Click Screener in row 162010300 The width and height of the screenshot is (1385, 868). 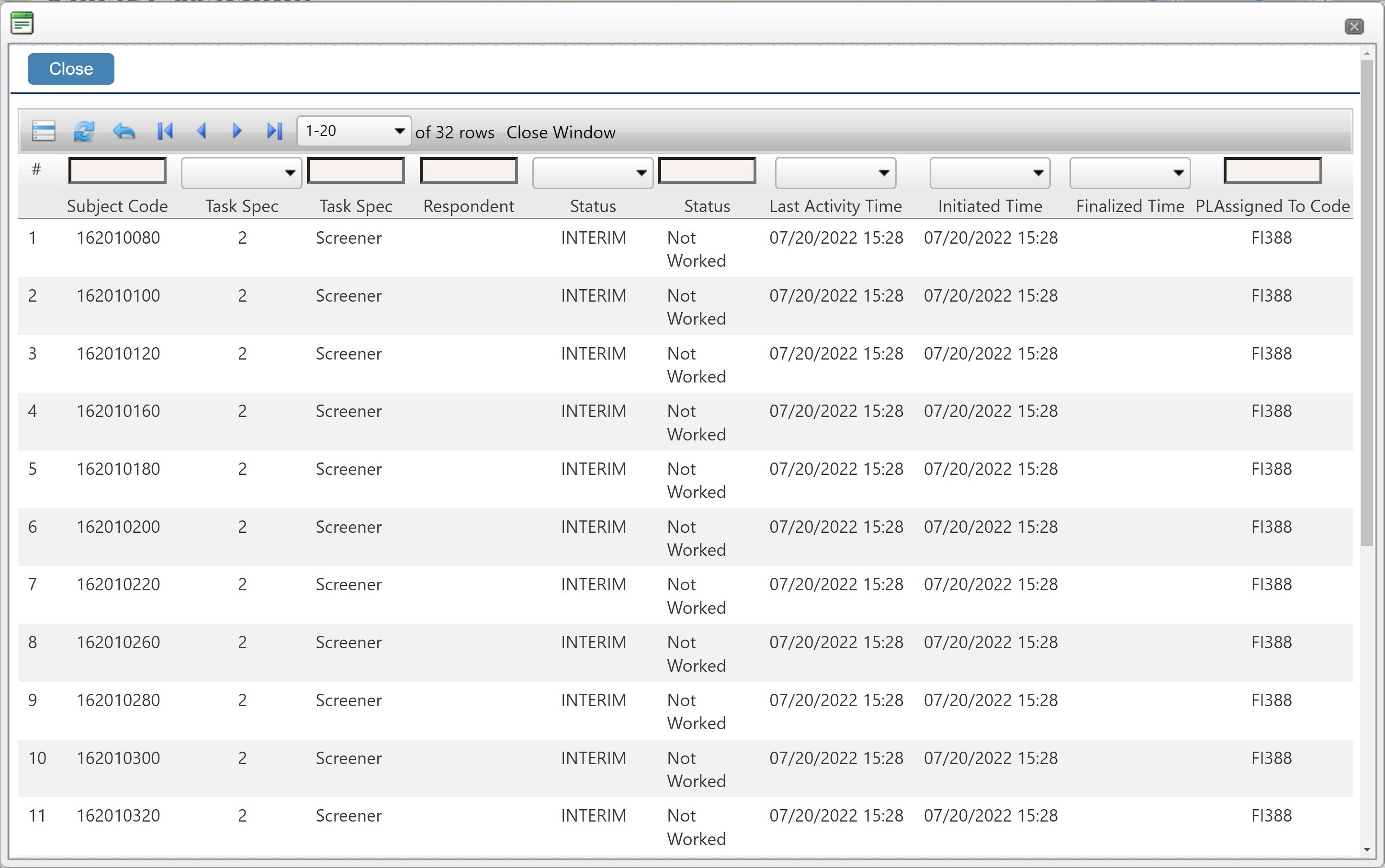[x=349, y=758]
